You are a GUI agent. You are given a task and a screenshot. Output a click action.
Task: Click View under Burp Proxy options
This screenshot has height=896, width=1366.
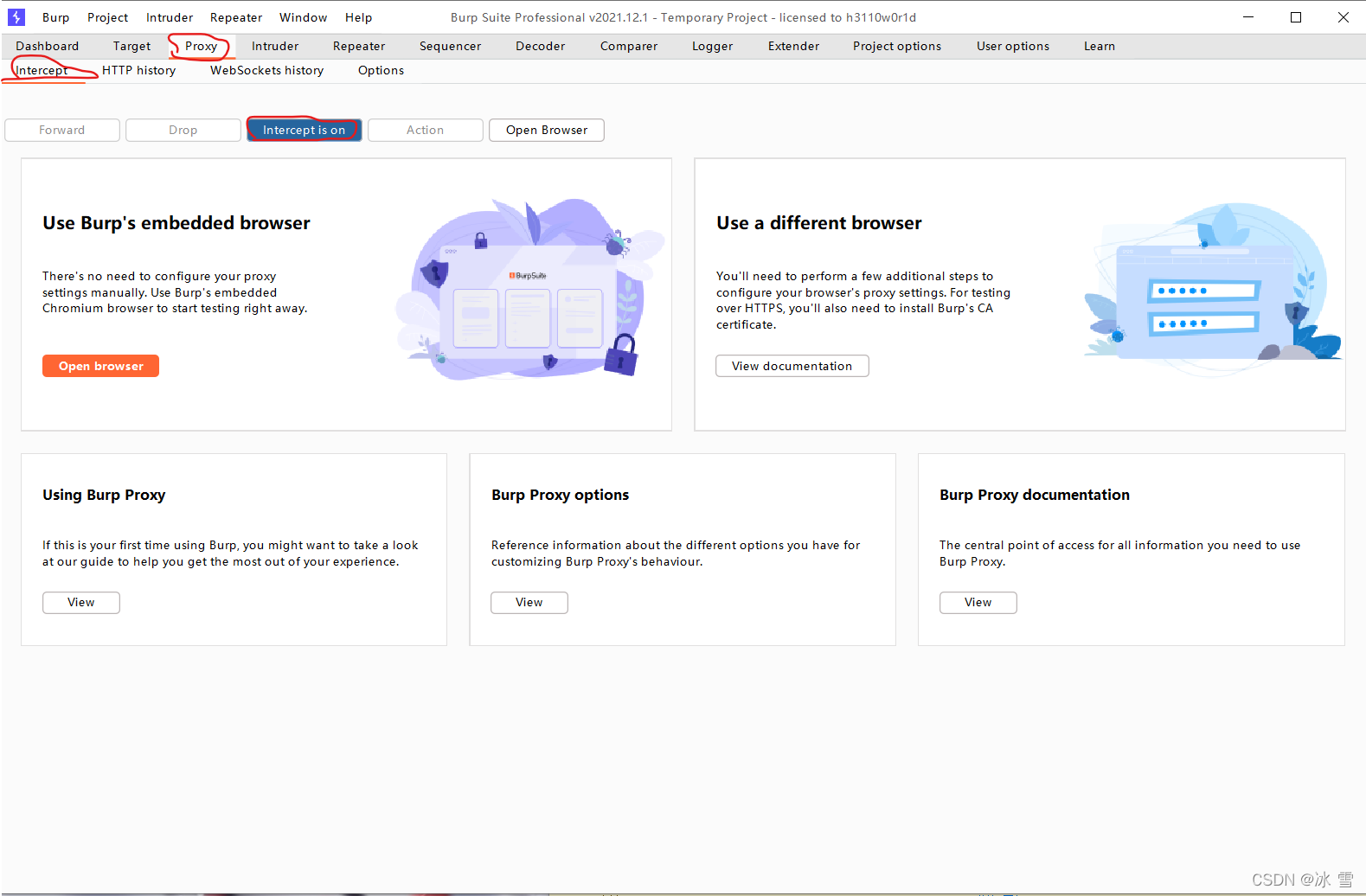(x=529, y=602)
